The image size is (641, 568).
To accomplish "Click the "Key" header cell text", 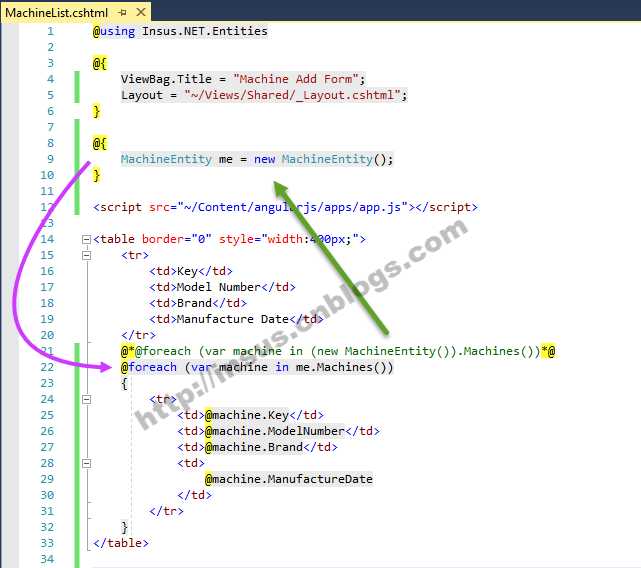I will click(187, 271).
